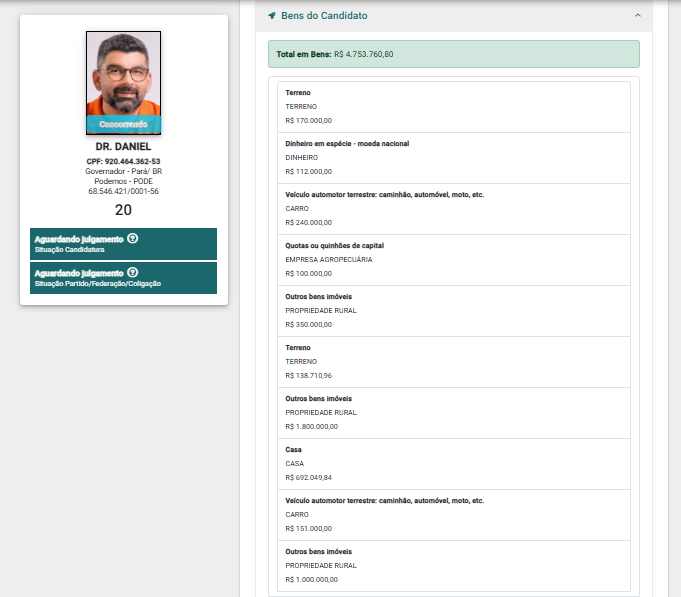Click the Bens do Candidato section header

click(454, 16)
